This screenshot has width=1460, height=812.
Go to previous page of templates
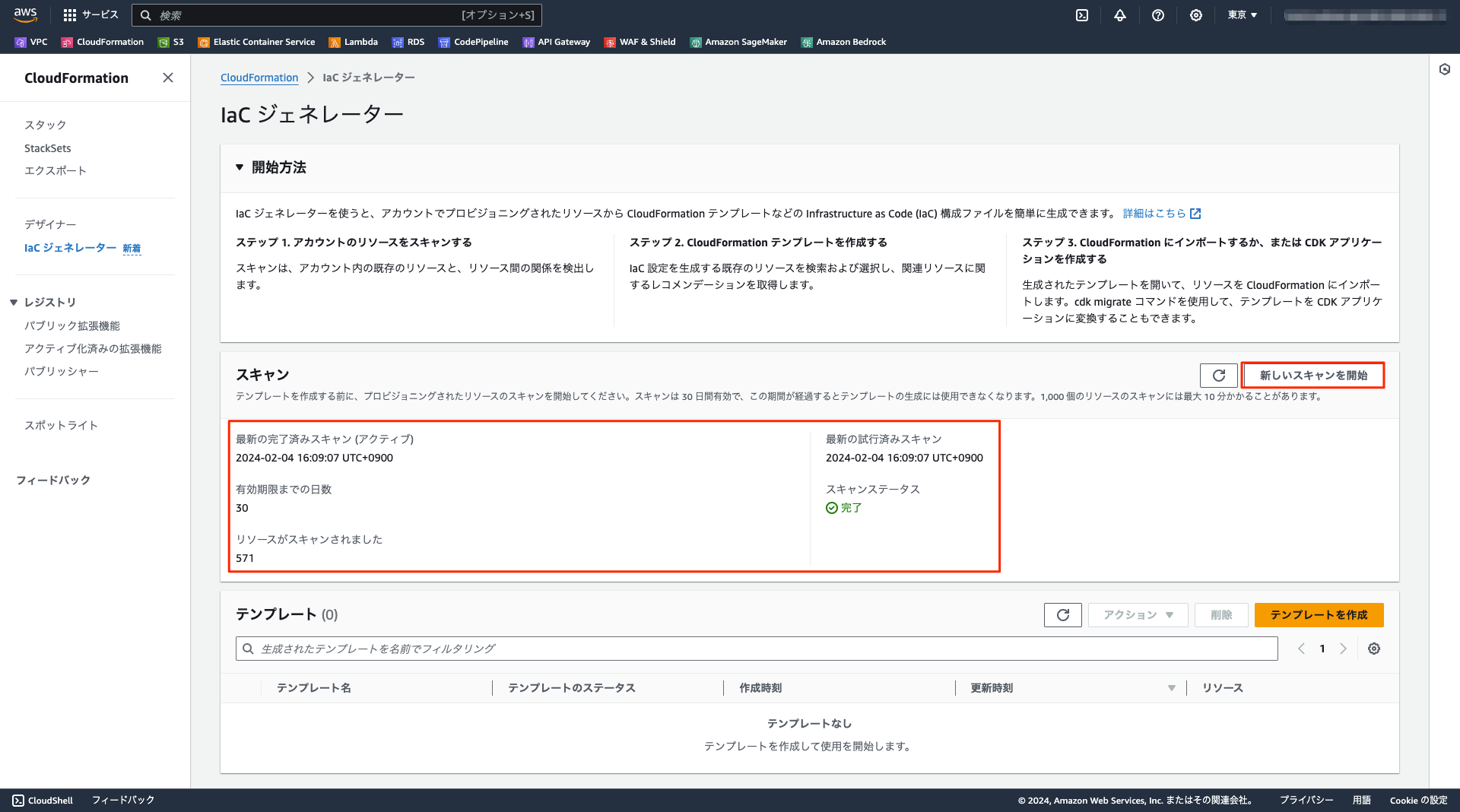coord(1301,649)
